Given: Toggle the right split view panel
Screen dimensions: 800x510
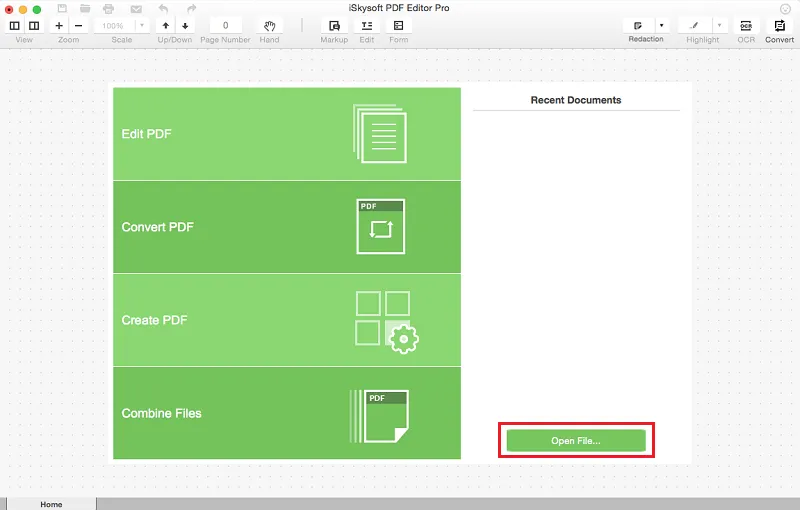Looking at the screenshot, I should pyautogui.click(x=34, y=26).
